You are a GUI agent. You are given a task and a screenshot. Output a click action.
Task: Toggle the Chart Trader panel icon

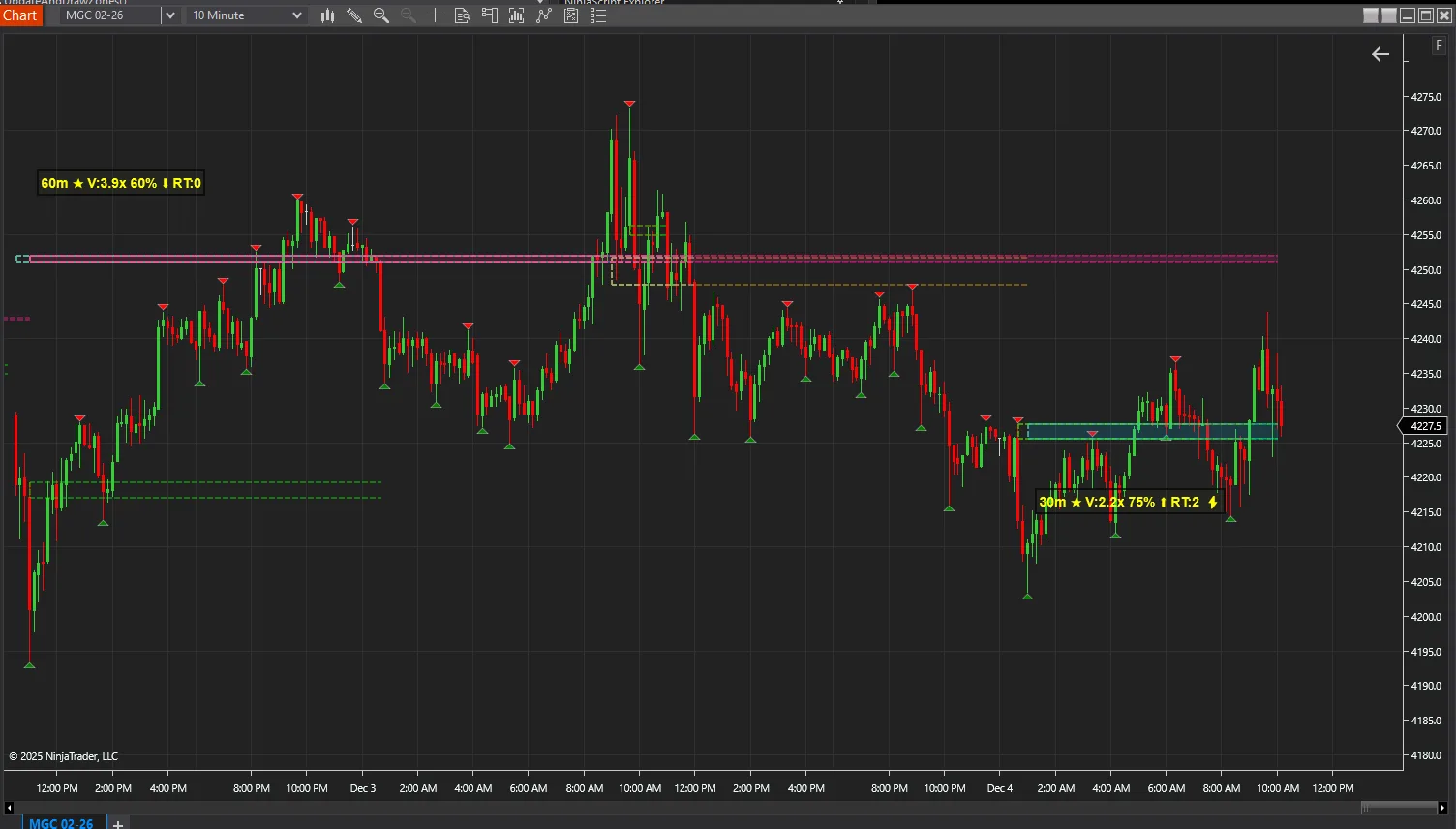click(x=489, y=15)
